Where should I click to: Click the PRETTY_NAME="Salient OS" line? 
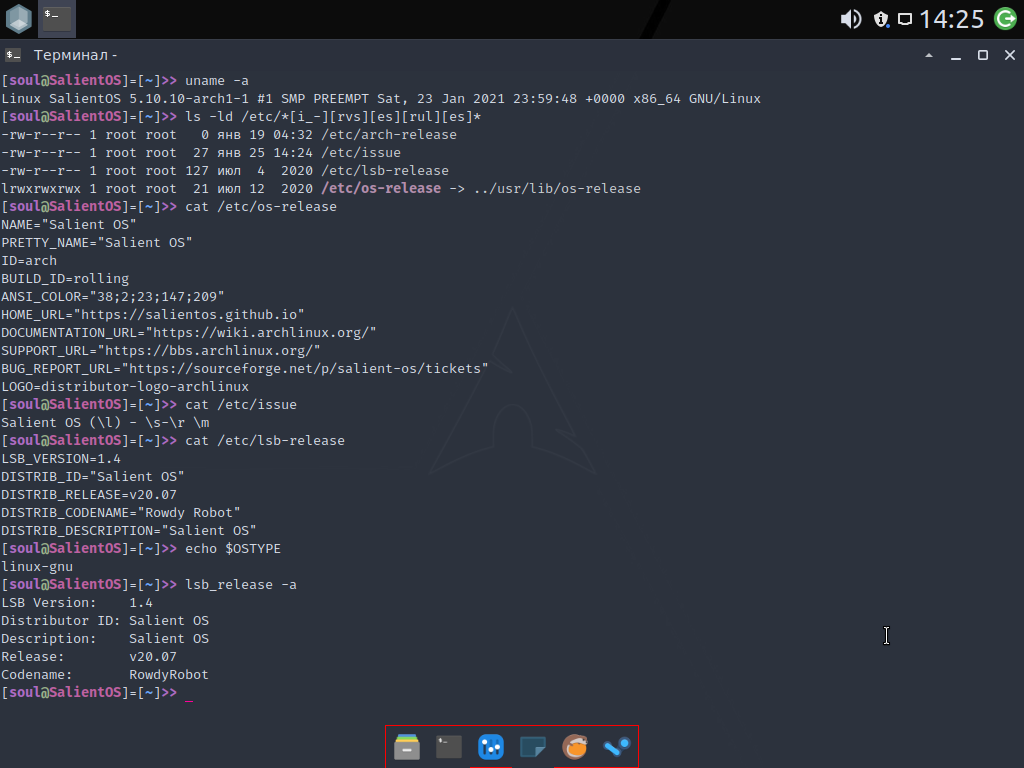point(97,243)
